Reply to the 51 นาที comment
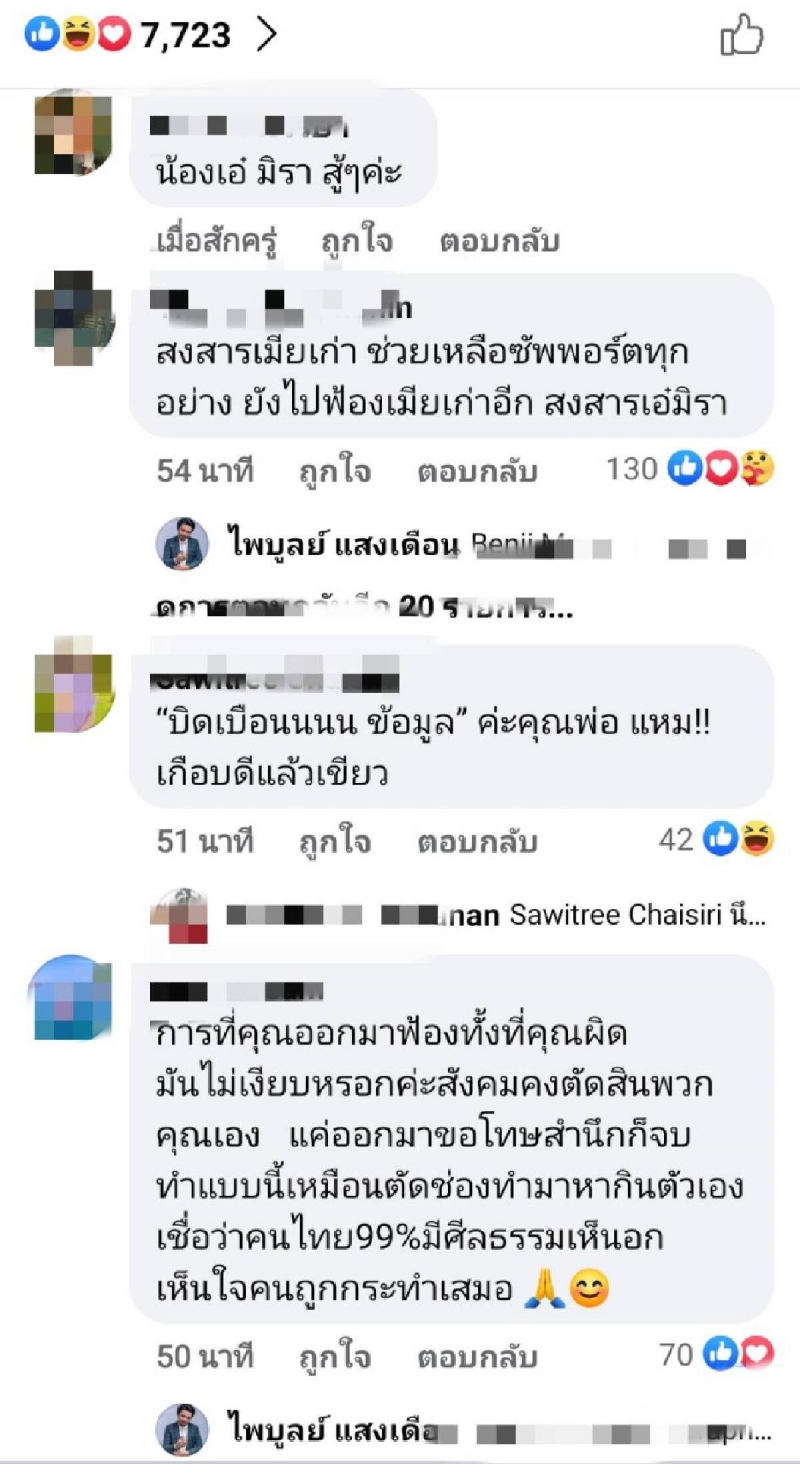The image size is (800, 1464). tap(477, 841)
